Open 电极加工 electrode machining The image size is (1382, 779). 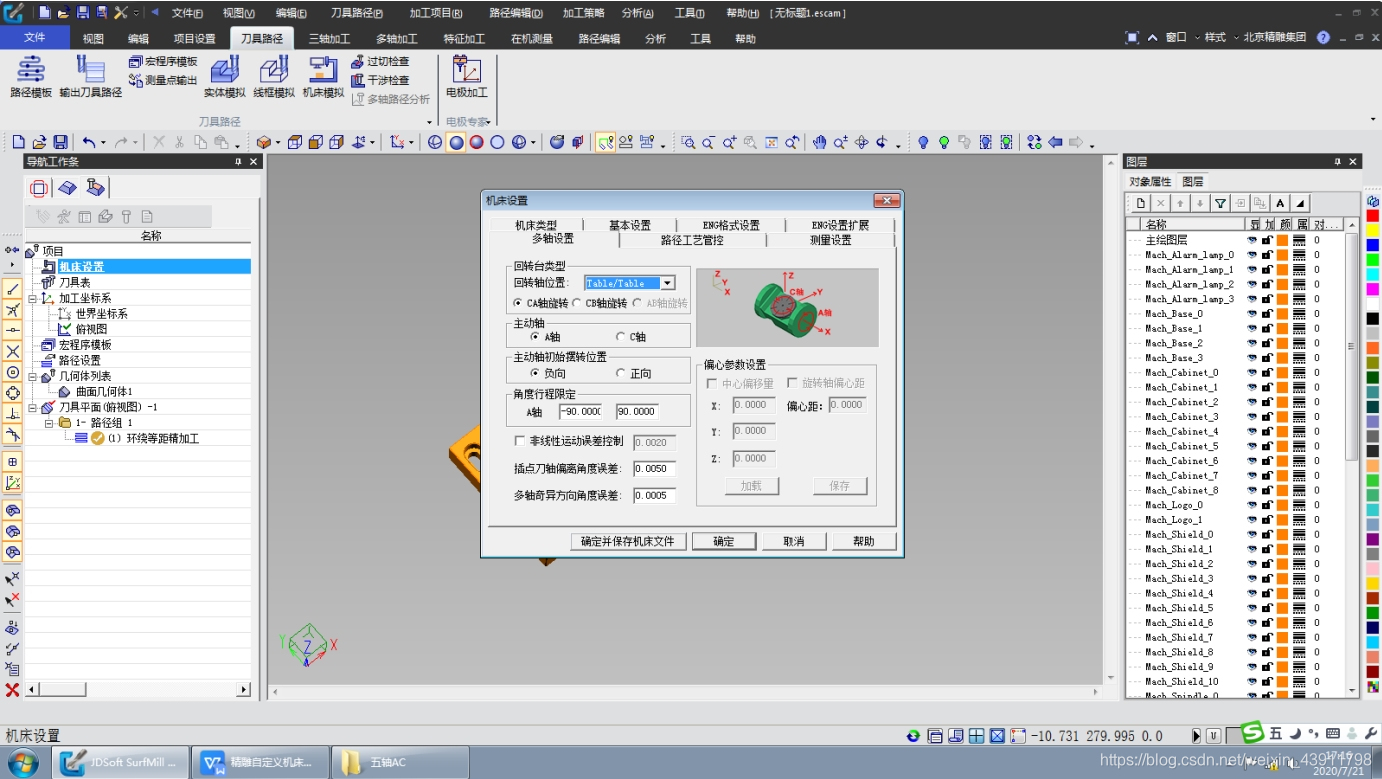point(467,77)
